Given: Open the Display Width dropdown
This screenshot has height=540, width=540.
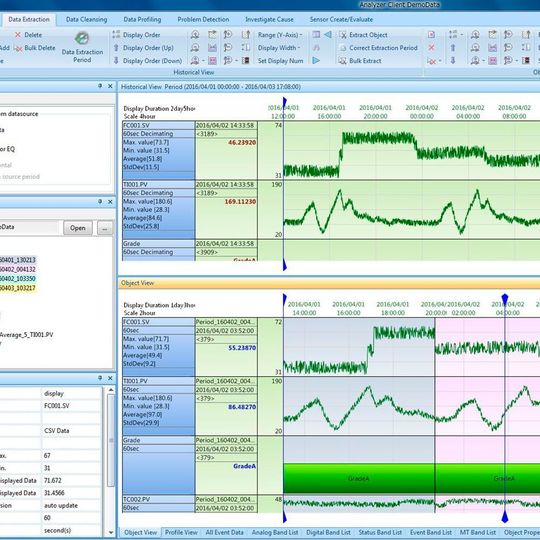Looking at the screenshot, I should pos(279,48).
